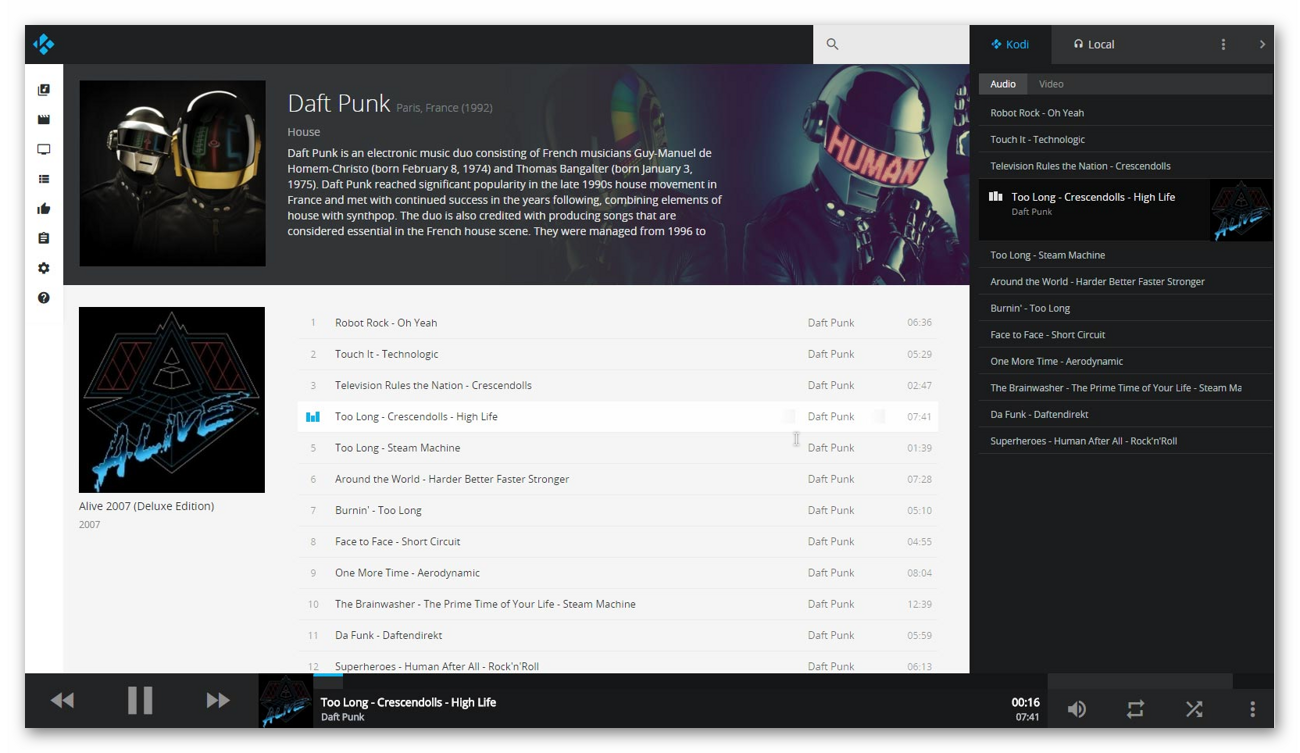The image size is (1300, 753).
Task: Toggle shuffle mode
Action: [x=1194, y=709]
